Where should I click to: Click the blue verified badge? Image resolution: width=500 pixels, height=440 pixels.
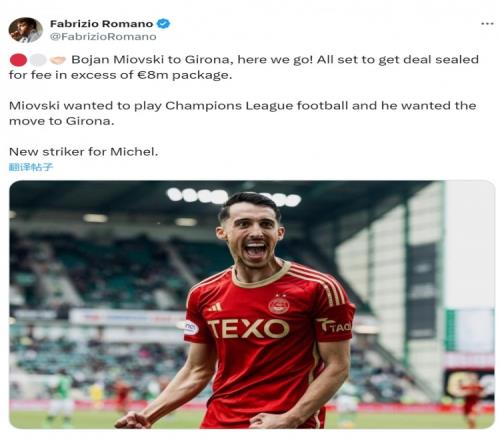(164, 24)
